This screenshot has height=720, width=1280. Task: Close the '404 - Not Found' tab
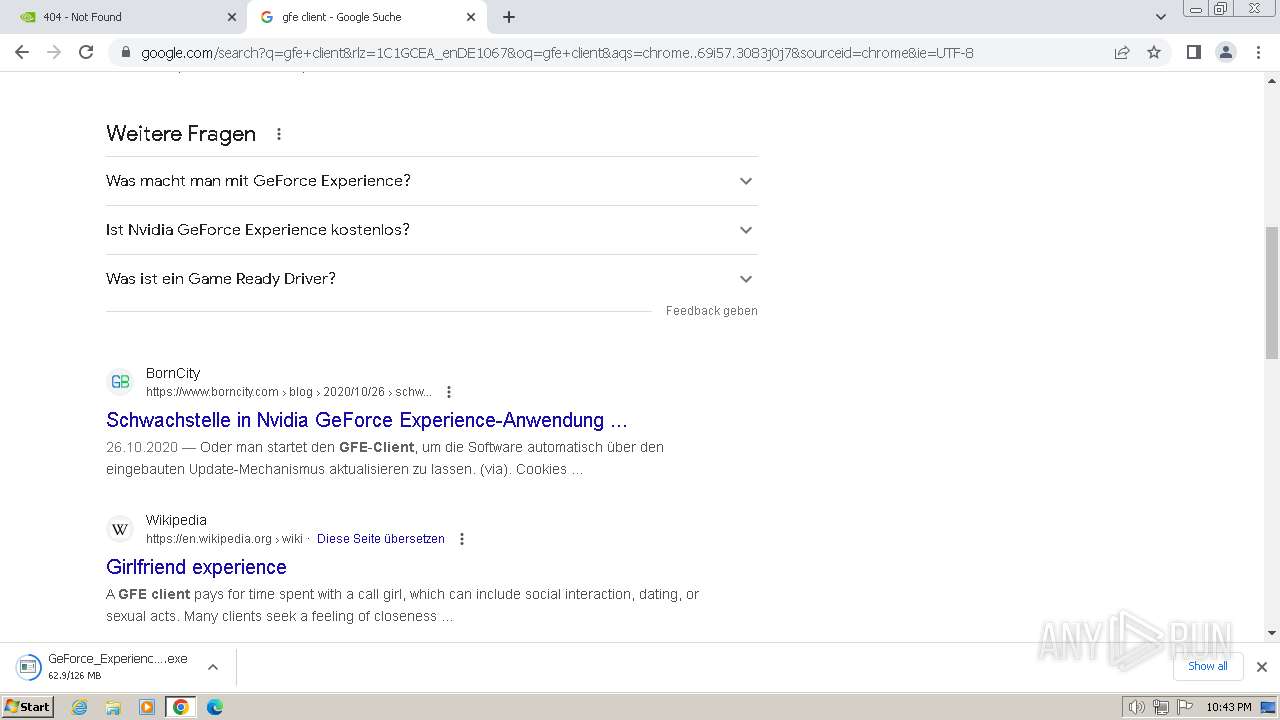[x=232, y=17]
